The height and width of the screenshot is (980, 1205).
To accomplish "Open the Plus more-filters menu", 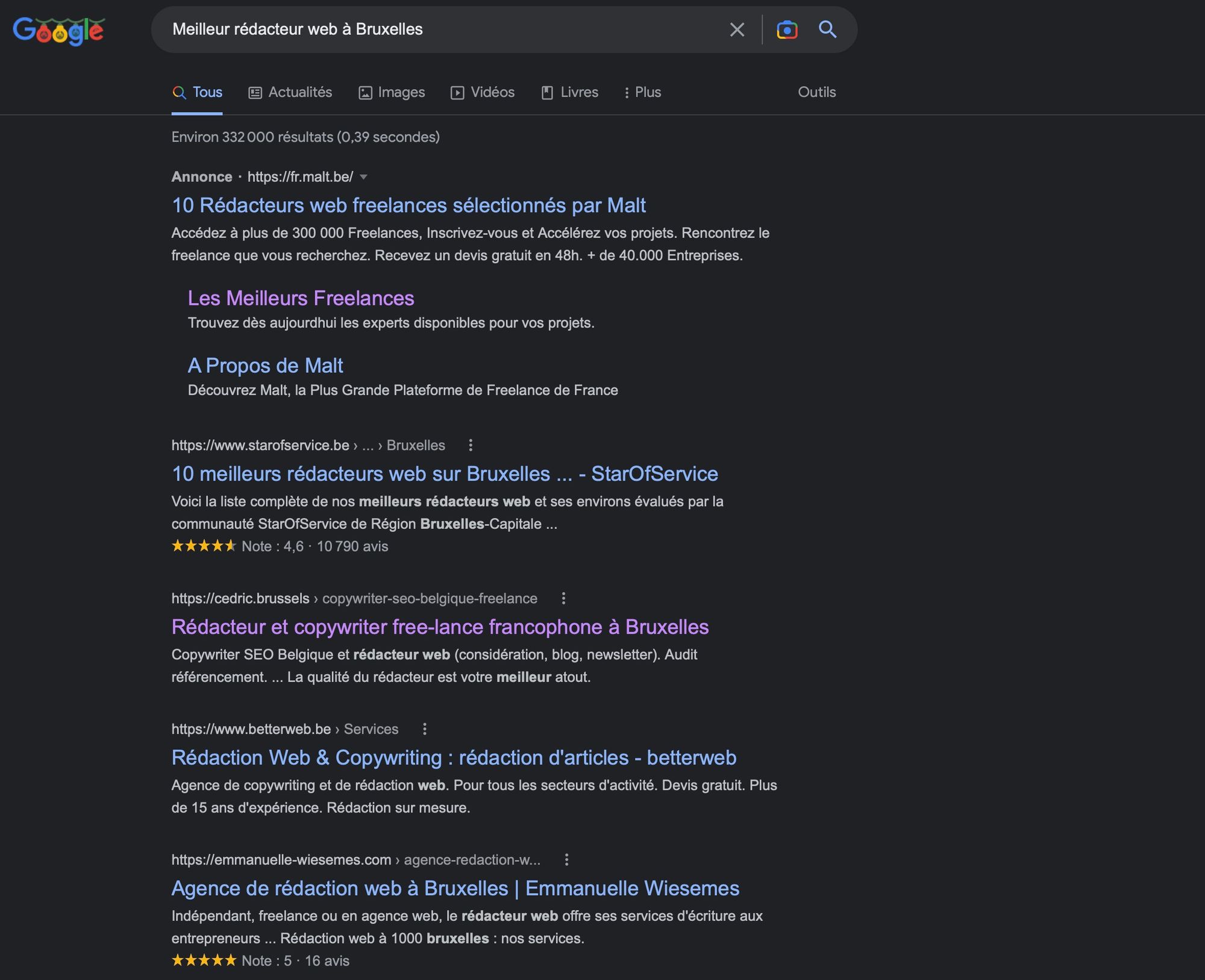I will coord(642,92).
